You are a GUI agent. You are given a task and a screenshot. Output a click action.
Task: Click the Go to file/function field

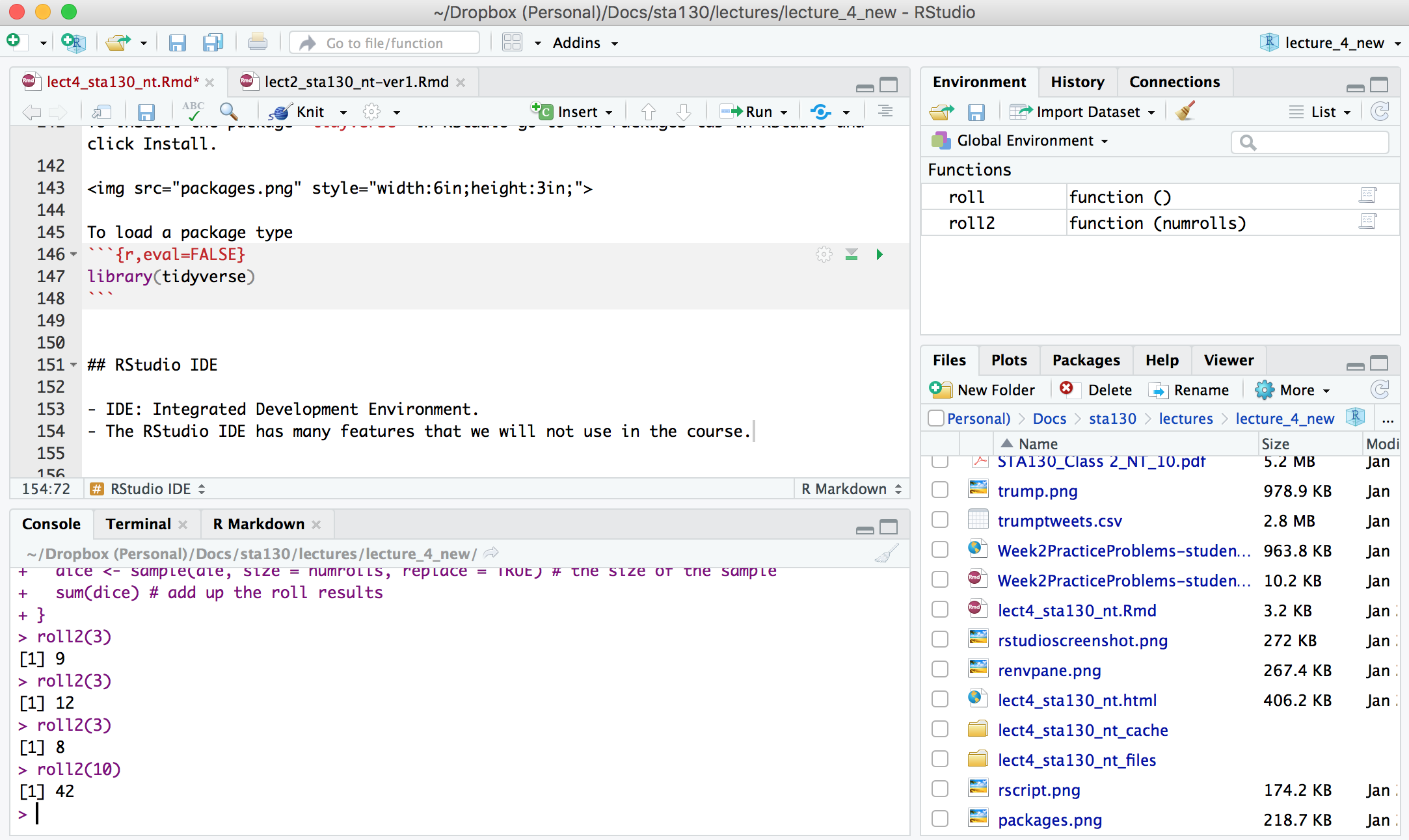pyautogui.click(x=385, y=43)
